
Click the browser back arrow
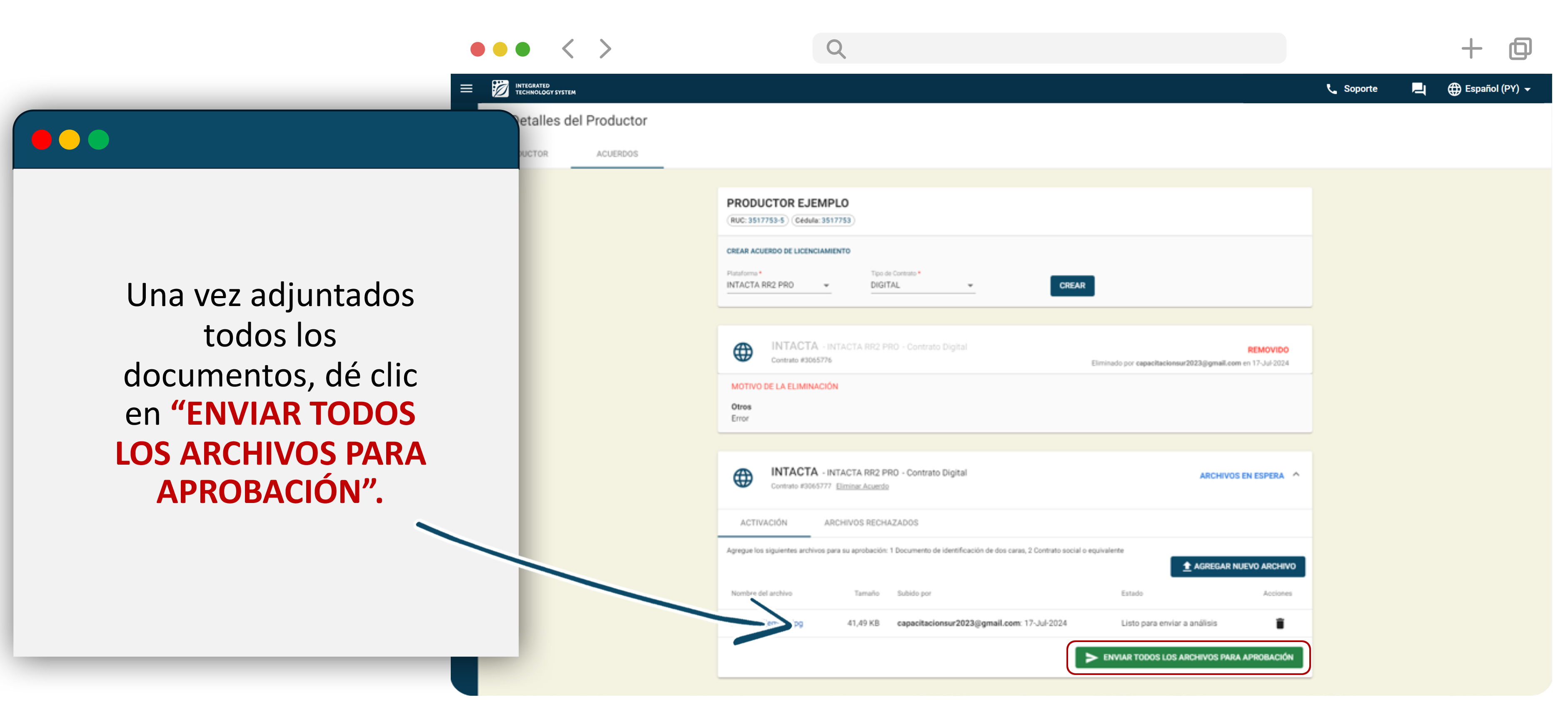[568, 49]
